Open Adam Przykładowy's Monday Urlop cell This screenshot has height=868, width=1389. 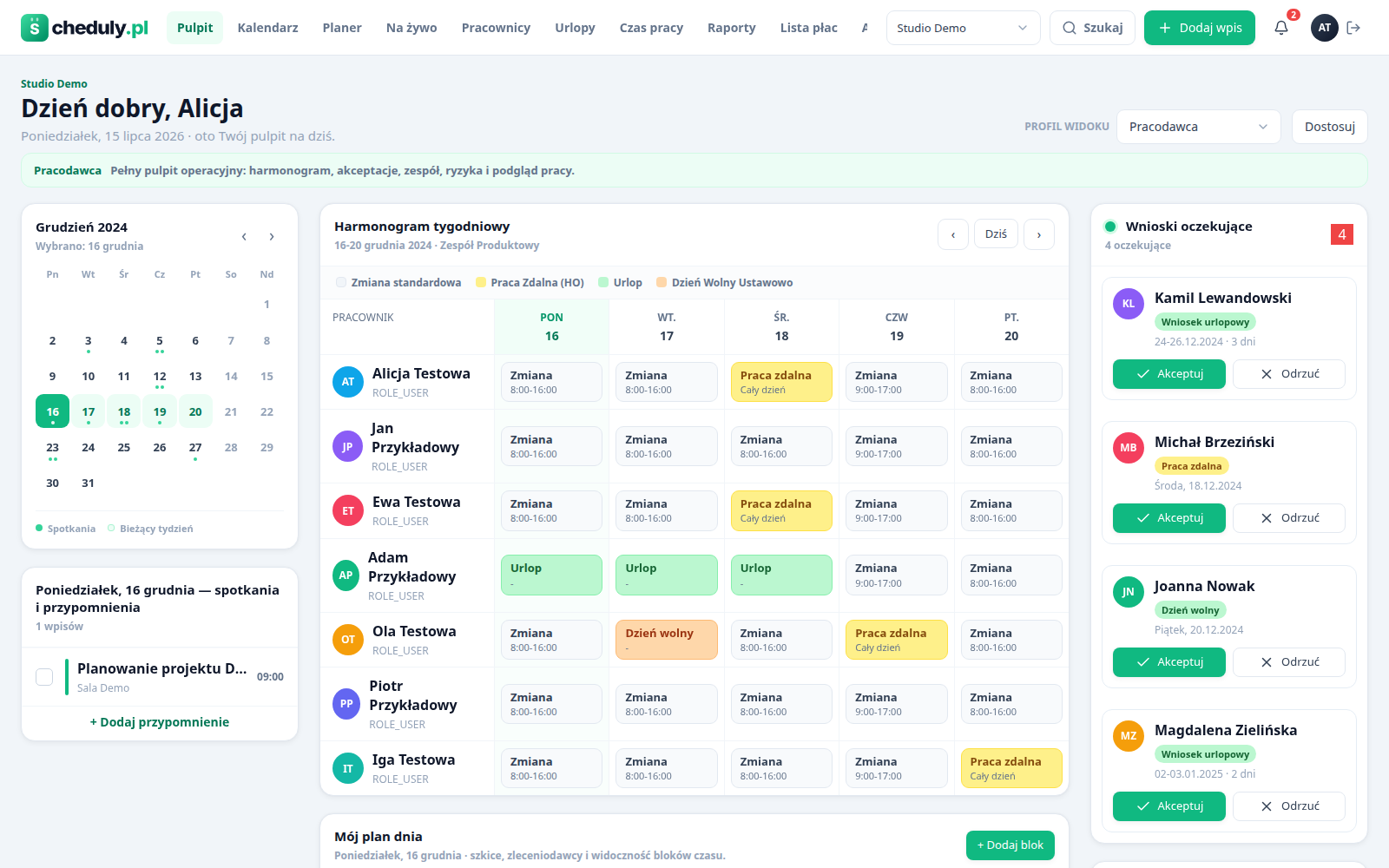click(x=551, y=575)
